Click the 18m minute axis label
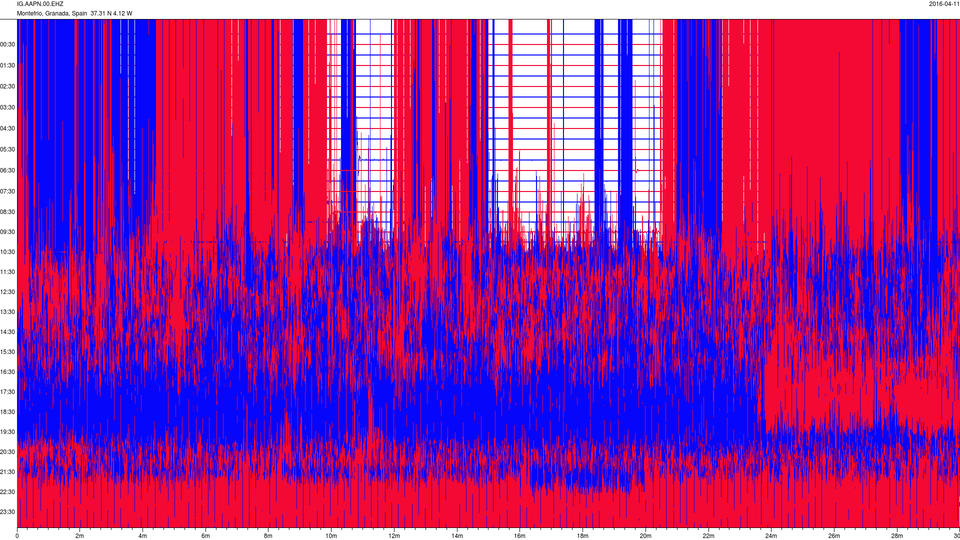960x540 pixels. (583, 536)
